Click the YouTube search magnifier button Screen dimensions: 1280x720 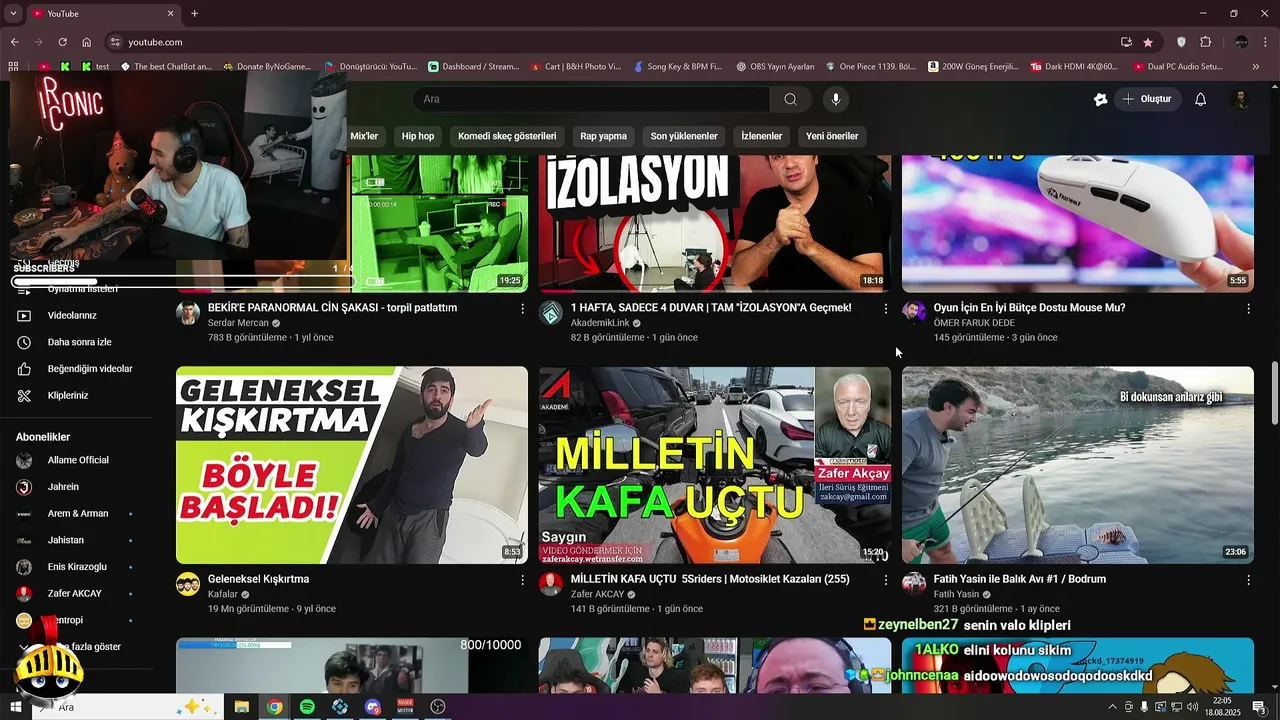[x=790, y=99]
